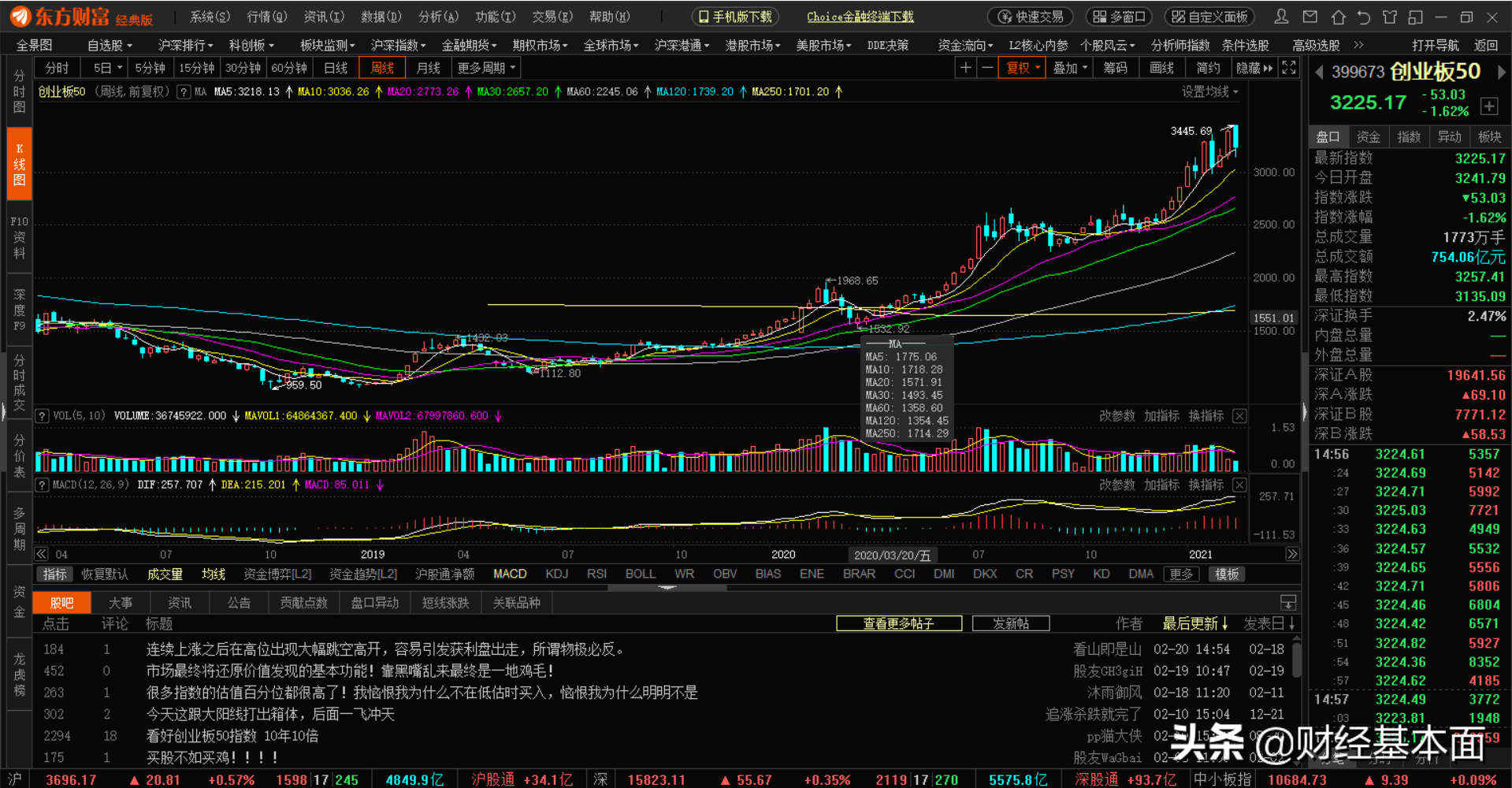Open 多窗口 multi-window mode
Screen dimensions: 1512x788
point(1119,17)
